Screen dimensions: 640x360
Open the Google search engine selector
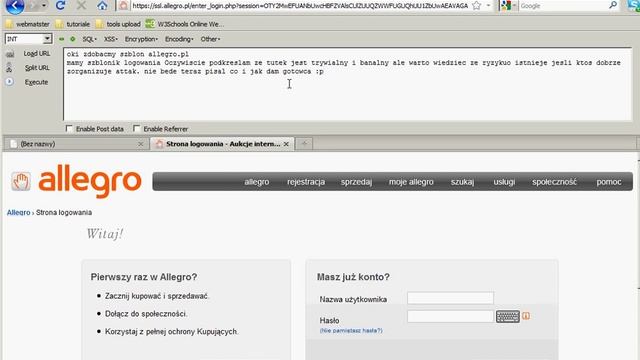pos(508,6)
